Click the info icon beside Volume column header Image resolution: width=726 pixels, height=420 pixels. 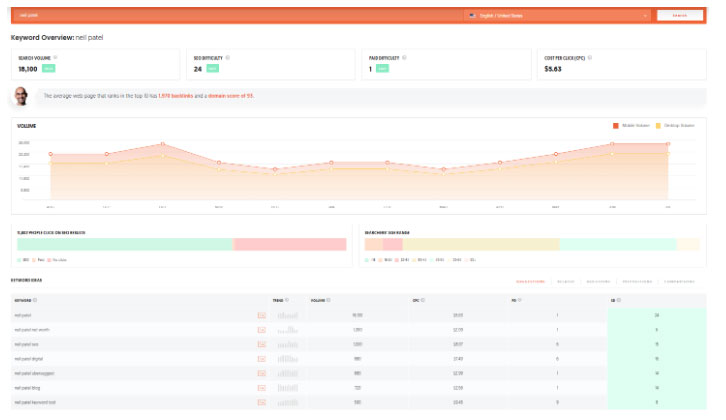(328, 300)
